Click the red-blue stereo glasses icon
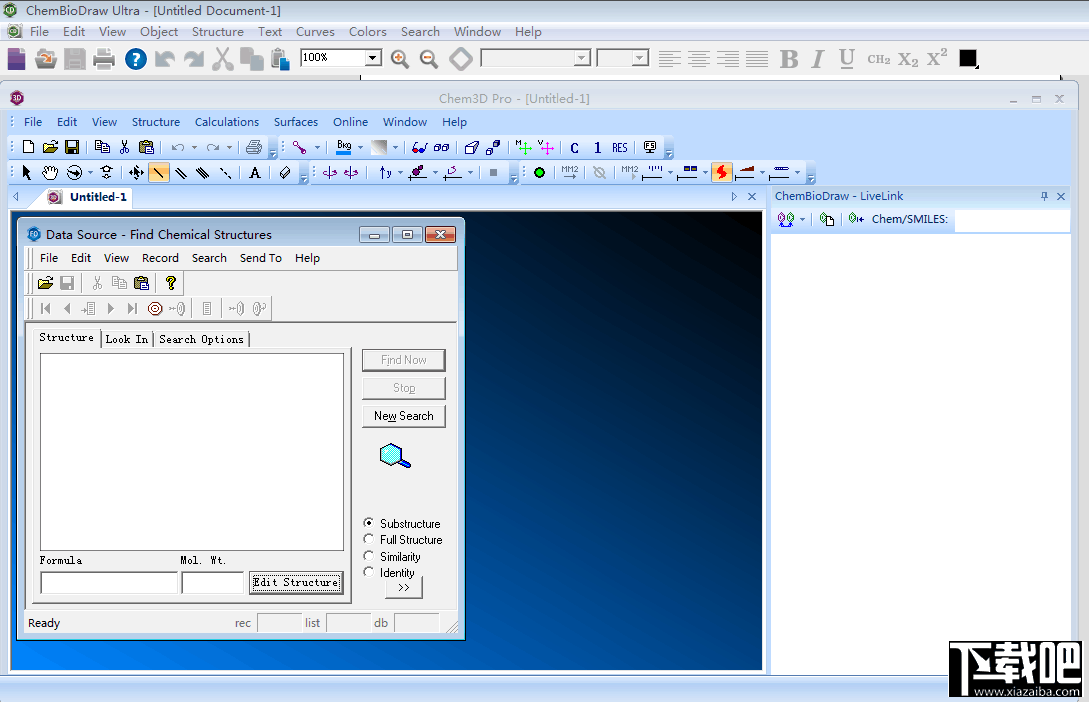The width and height of the screenshot is (1089, 702). click(x=419, y=147)
